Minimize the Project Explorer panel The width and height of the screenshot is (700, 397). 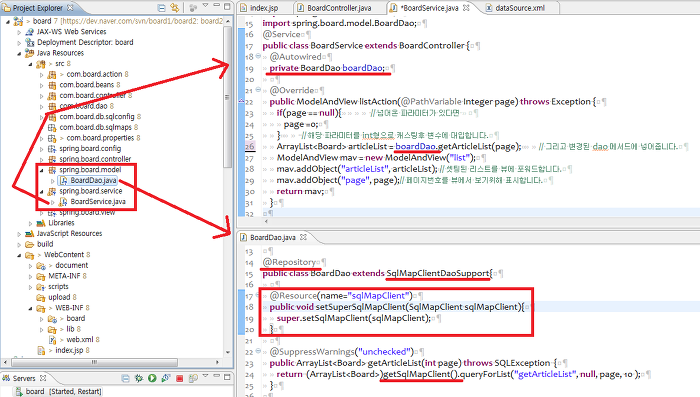tap(217, 6)
